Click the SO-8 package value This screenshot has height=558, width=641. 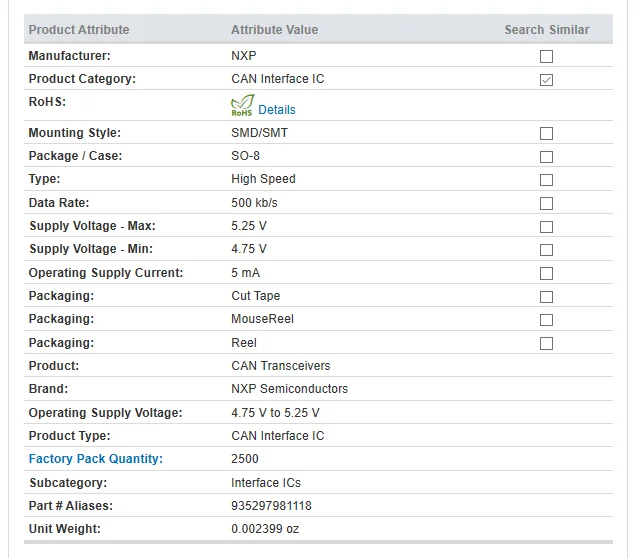245,156
